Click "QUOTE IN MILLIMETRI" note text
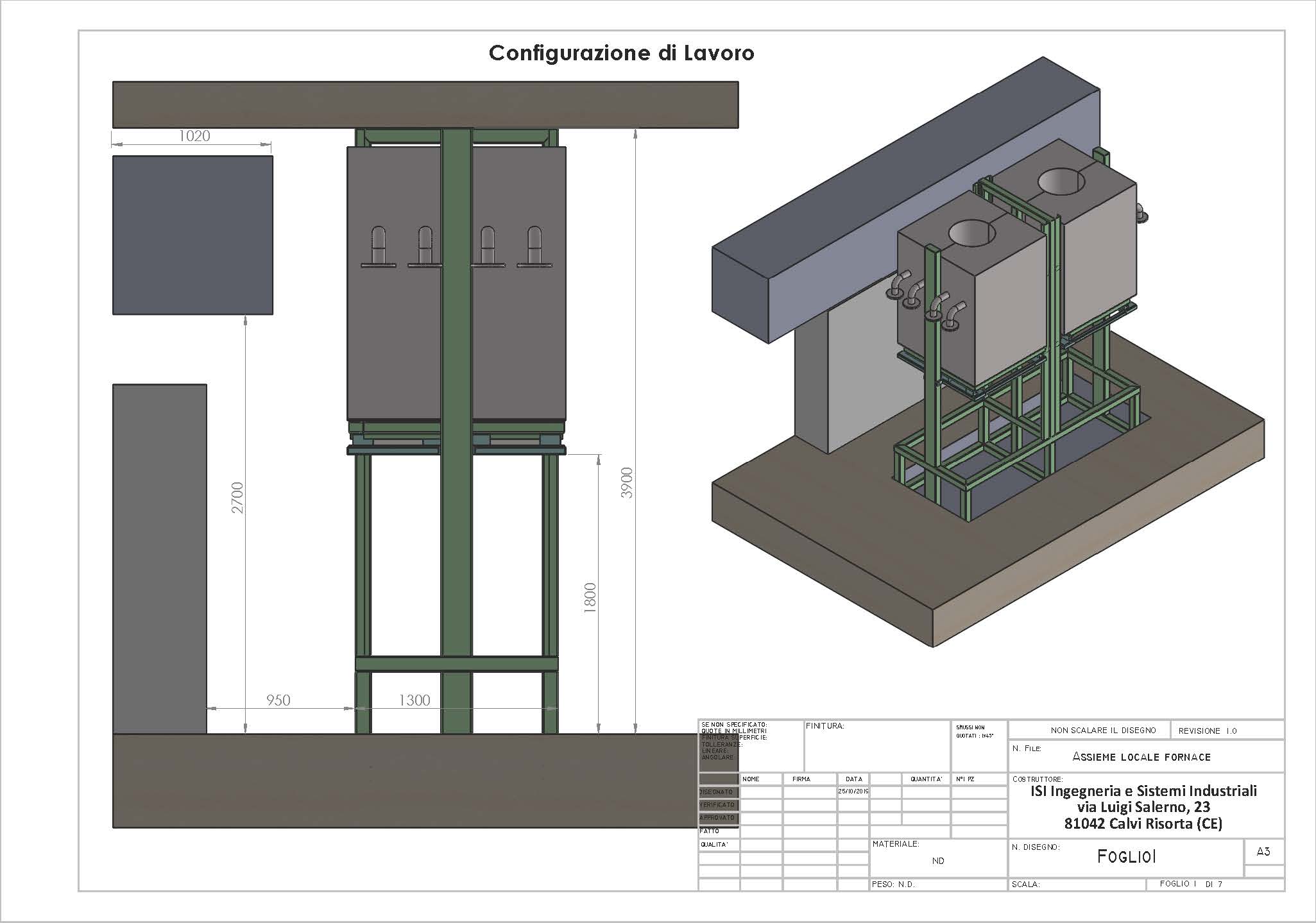The image size is (1316, 923). 734,731
